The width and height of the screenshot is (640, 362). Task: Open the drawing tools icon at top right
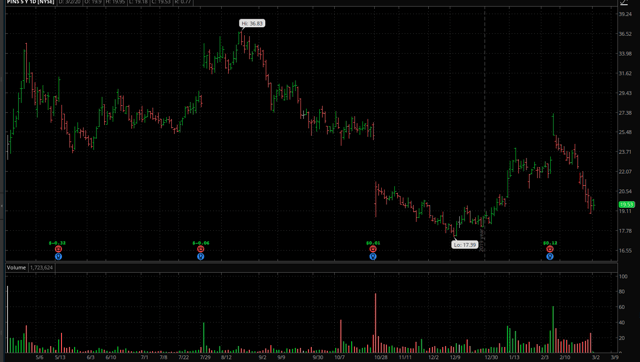[624, 2]
